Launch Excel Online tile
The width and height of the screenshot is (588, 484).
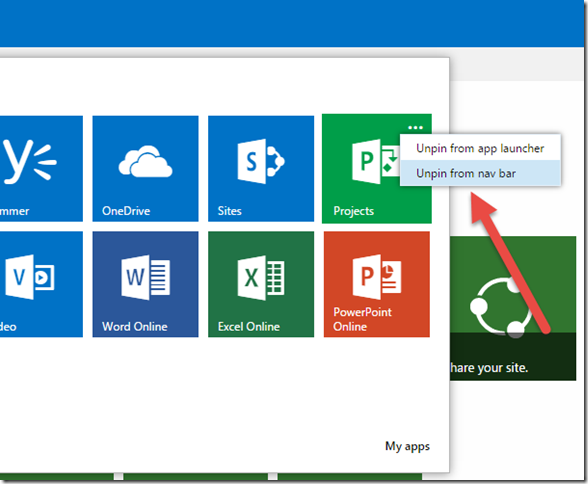(x=261, y=284)
